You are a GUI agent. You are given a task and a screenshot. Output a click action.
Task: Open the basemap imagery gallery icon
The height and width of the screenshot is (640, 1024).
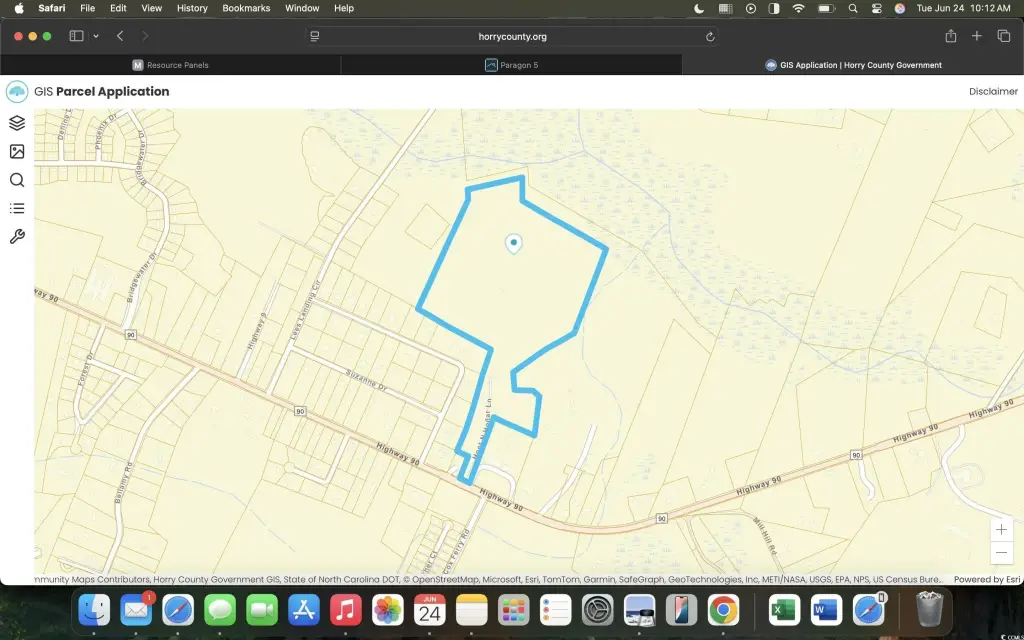pyautogui.click(x=17, y=152)
